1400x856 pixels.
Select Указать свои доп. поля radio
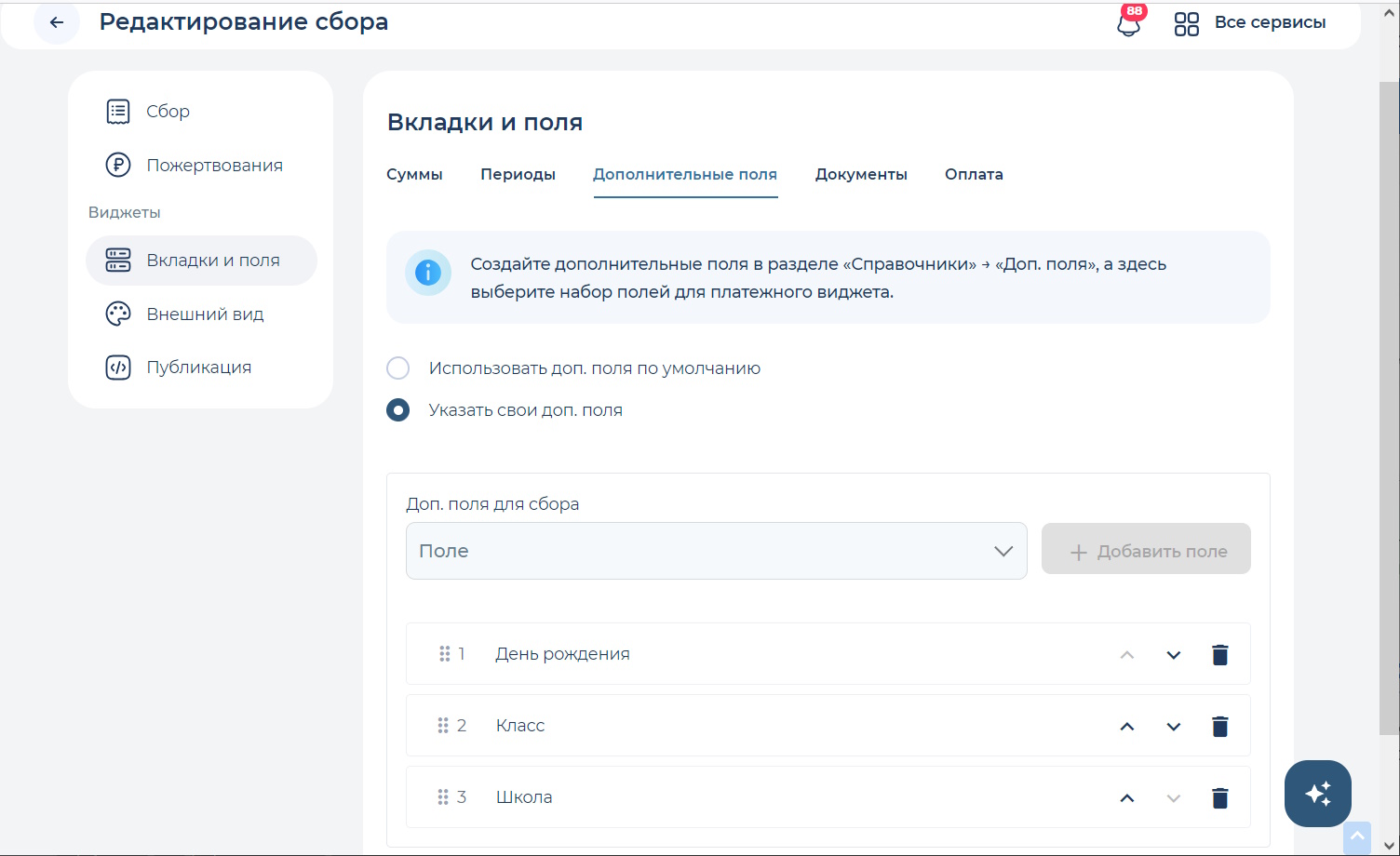tap(398, 410)
